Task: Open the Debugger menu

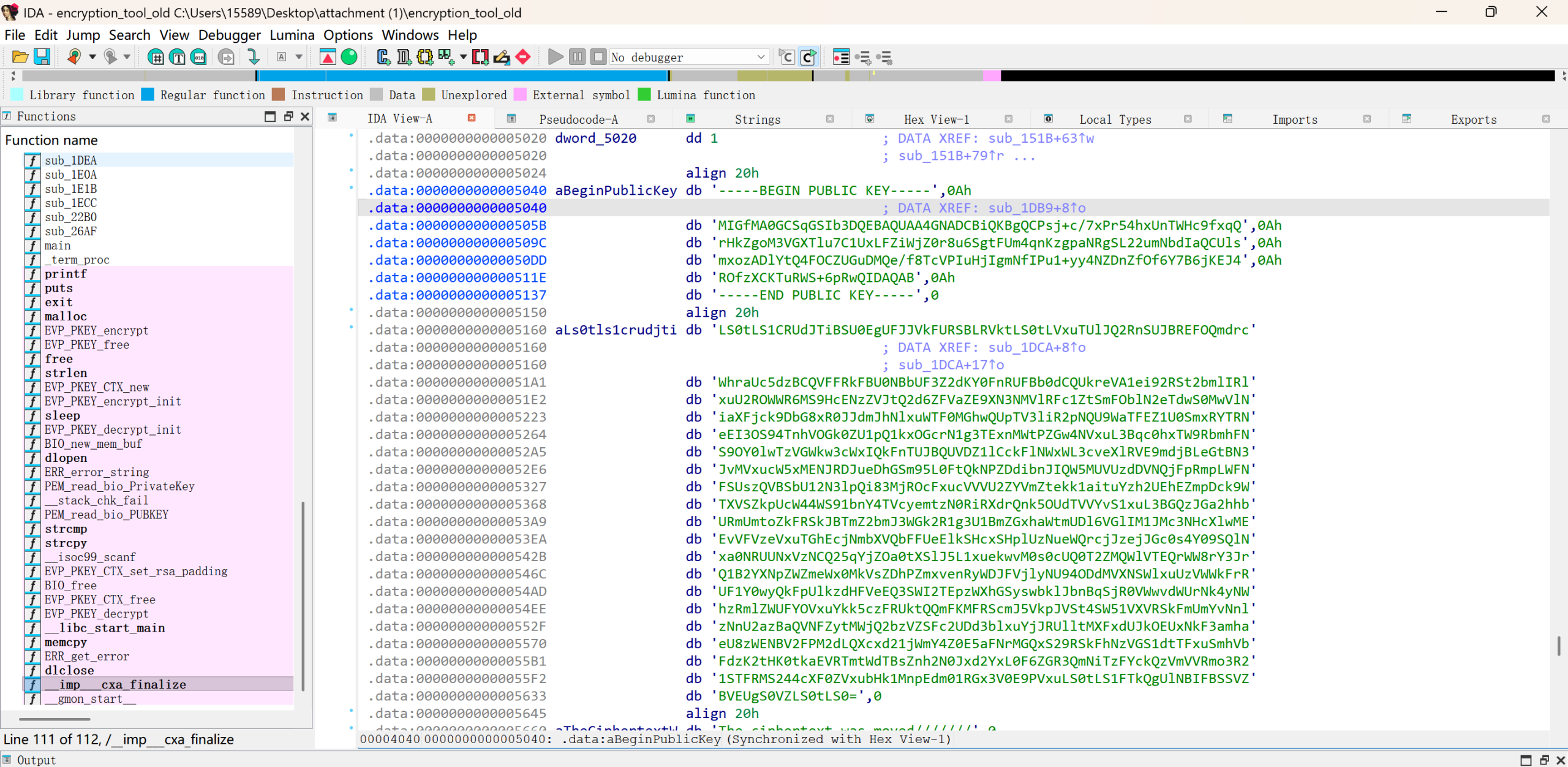Action: 229,35
